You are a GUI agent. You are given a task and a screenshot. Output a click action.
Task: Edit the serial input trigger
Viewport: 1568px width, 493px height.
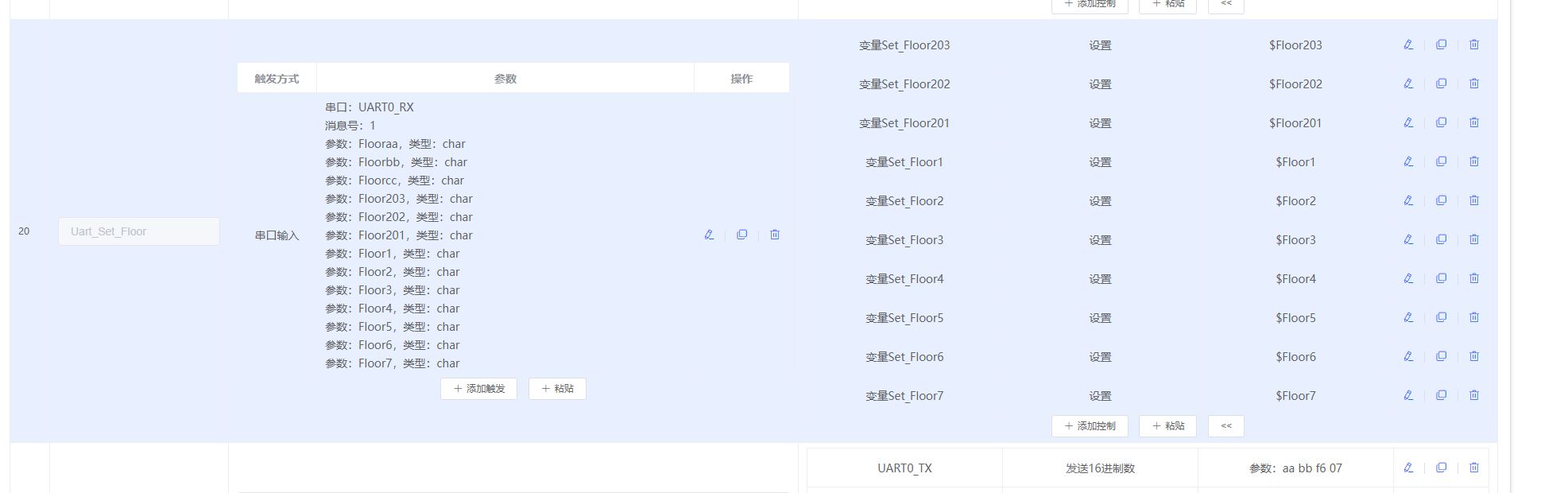click(709, 235)
